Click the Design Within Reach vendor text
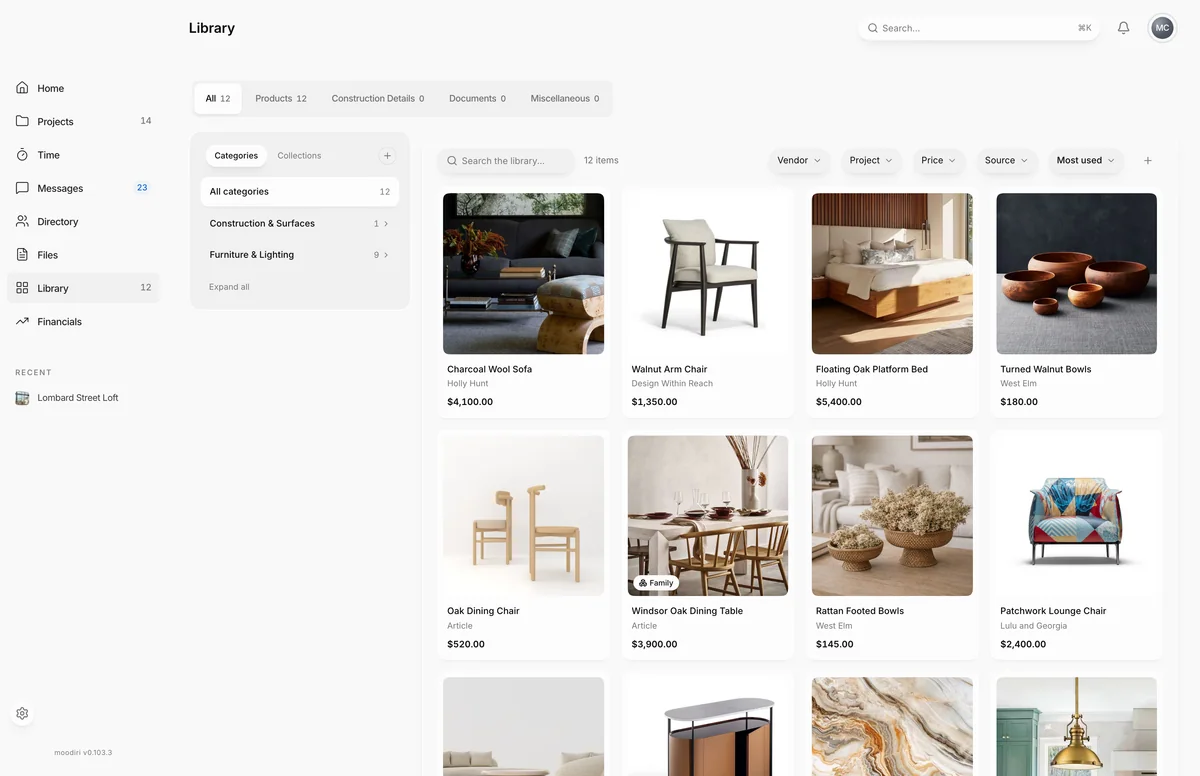Screen dimensions: 1200x776 672,384
